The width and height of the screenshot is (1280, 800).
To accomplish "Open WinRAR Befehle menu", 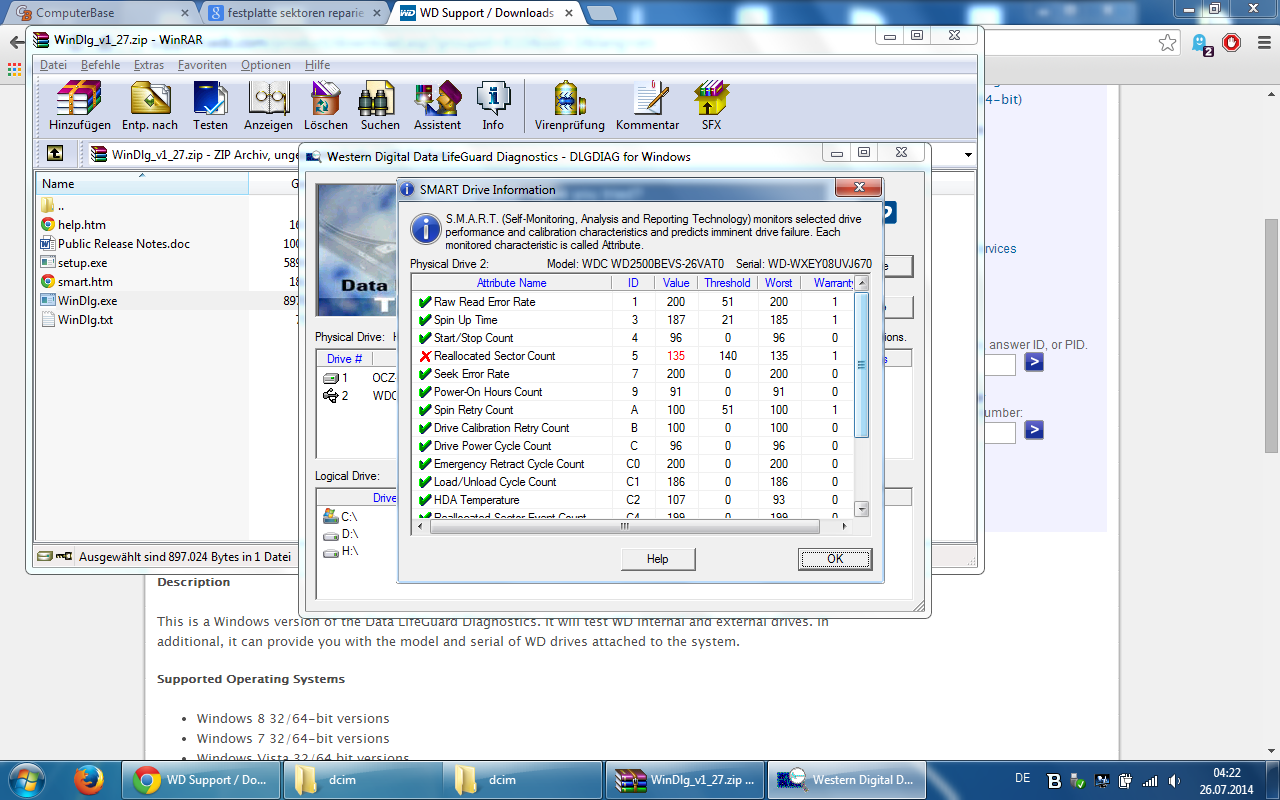I will coord(100,65).
